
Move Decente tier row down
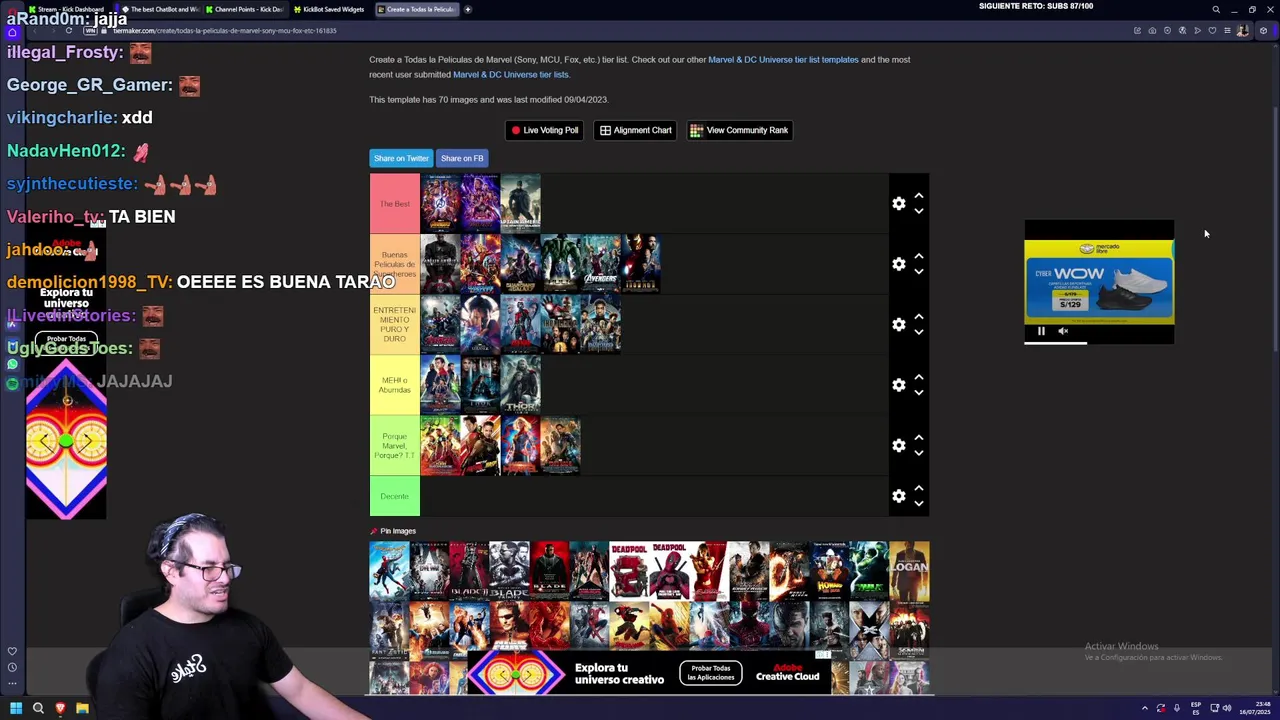[x=918, y=503]
